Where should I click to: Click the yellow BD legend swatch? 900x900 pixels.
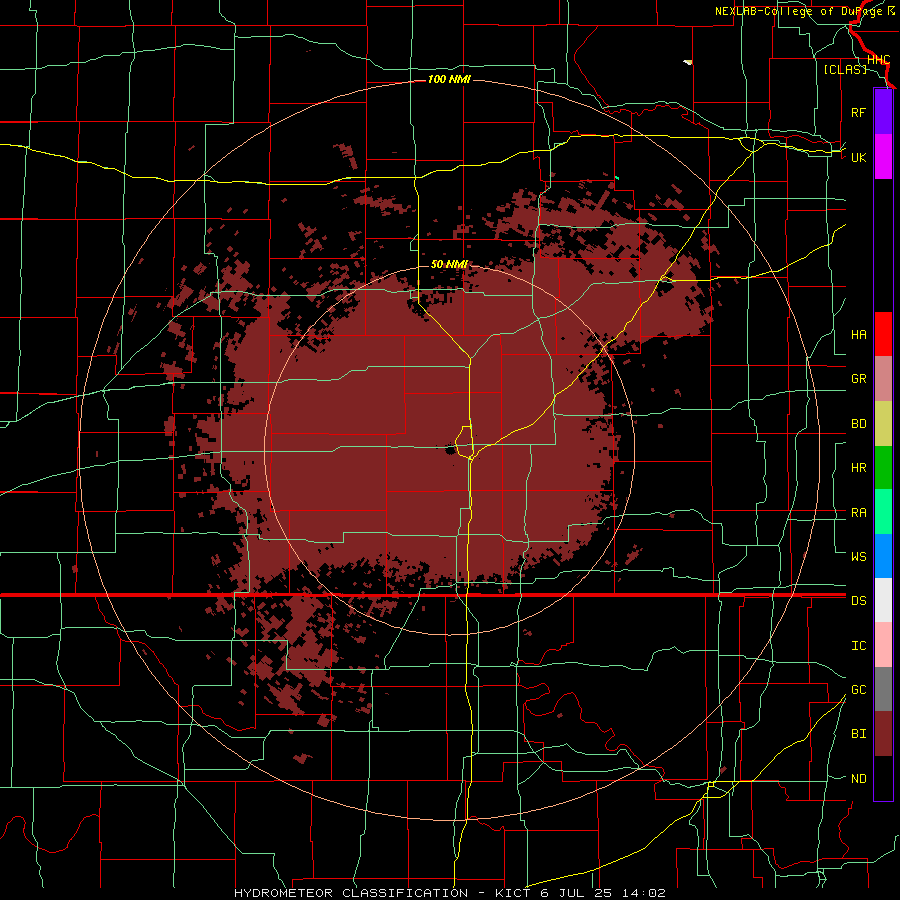click(x=883, y=424)
